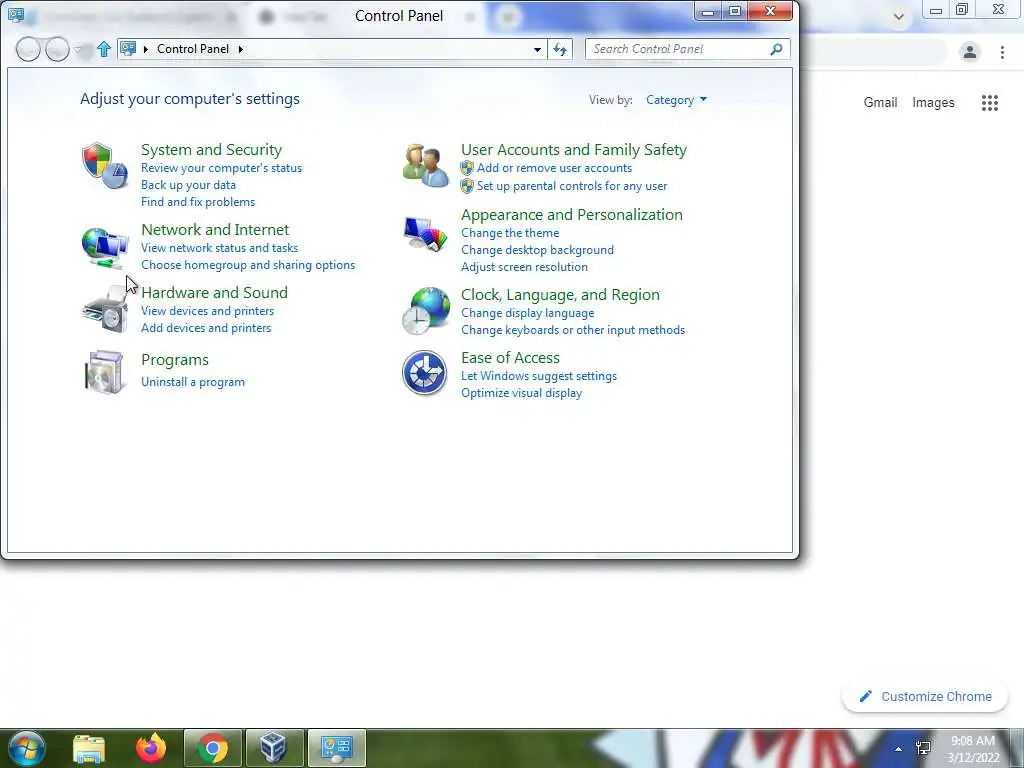Click Add or remove user accounts
This screenshot has width=1024, height=768.
tap(554, 168)
